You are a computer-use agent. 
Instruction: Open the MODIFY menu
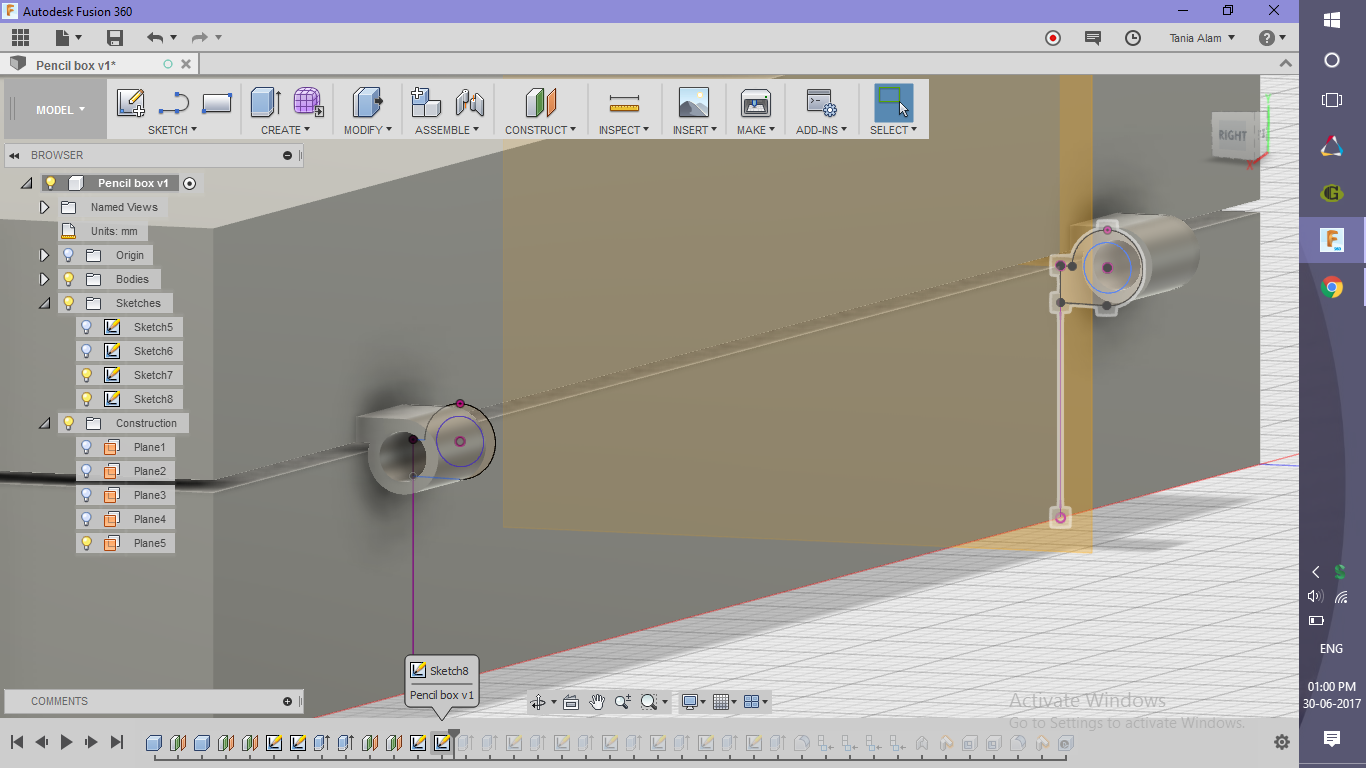367,130
